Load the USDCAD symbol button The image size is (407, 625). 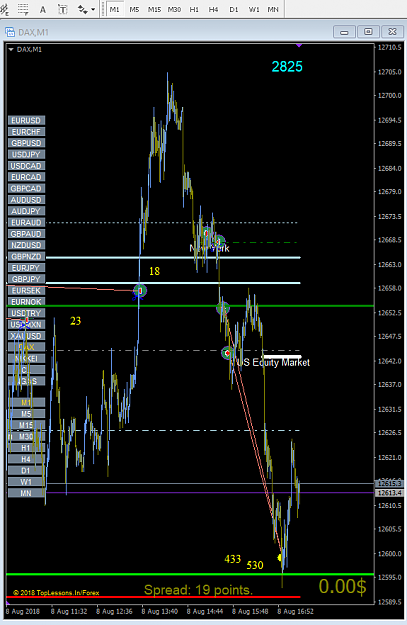[26, 166]
